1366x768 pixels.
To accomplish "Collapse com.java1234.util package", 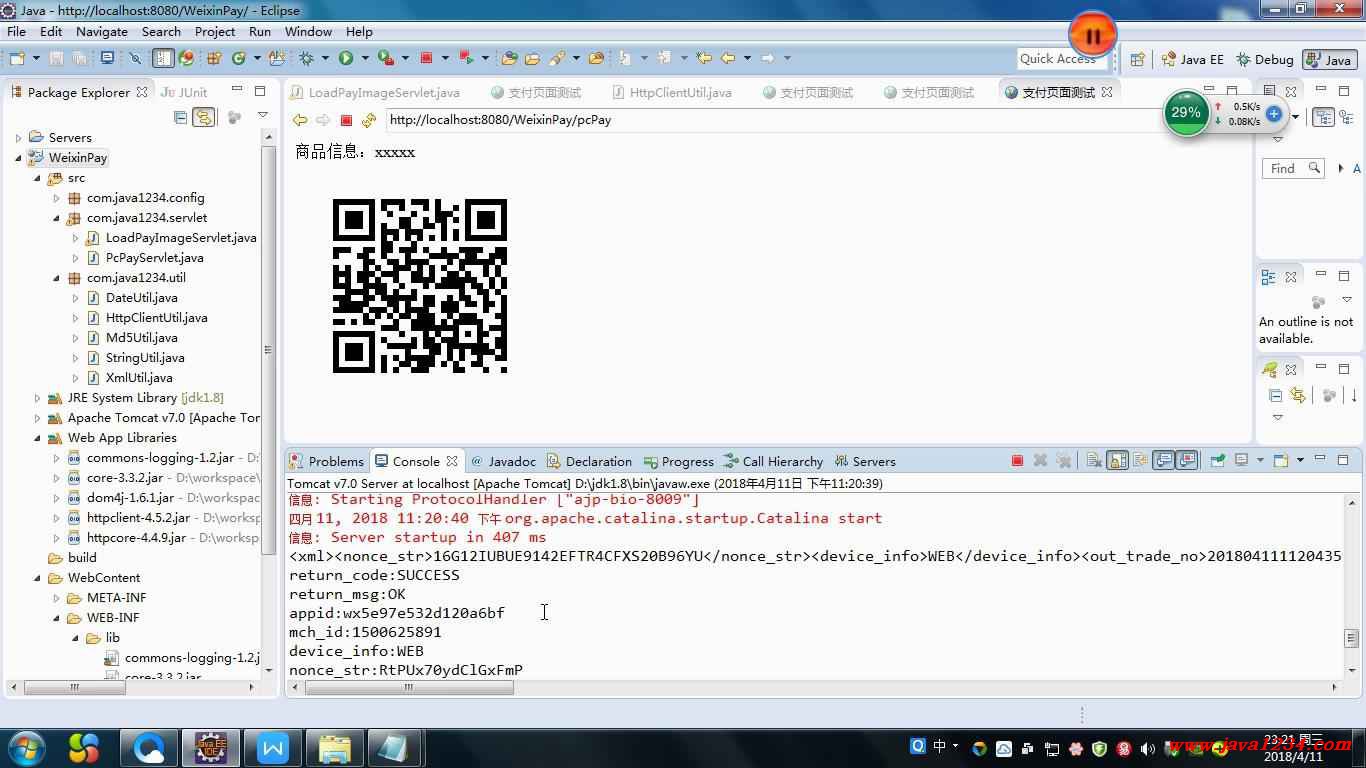I will [57, 278].
